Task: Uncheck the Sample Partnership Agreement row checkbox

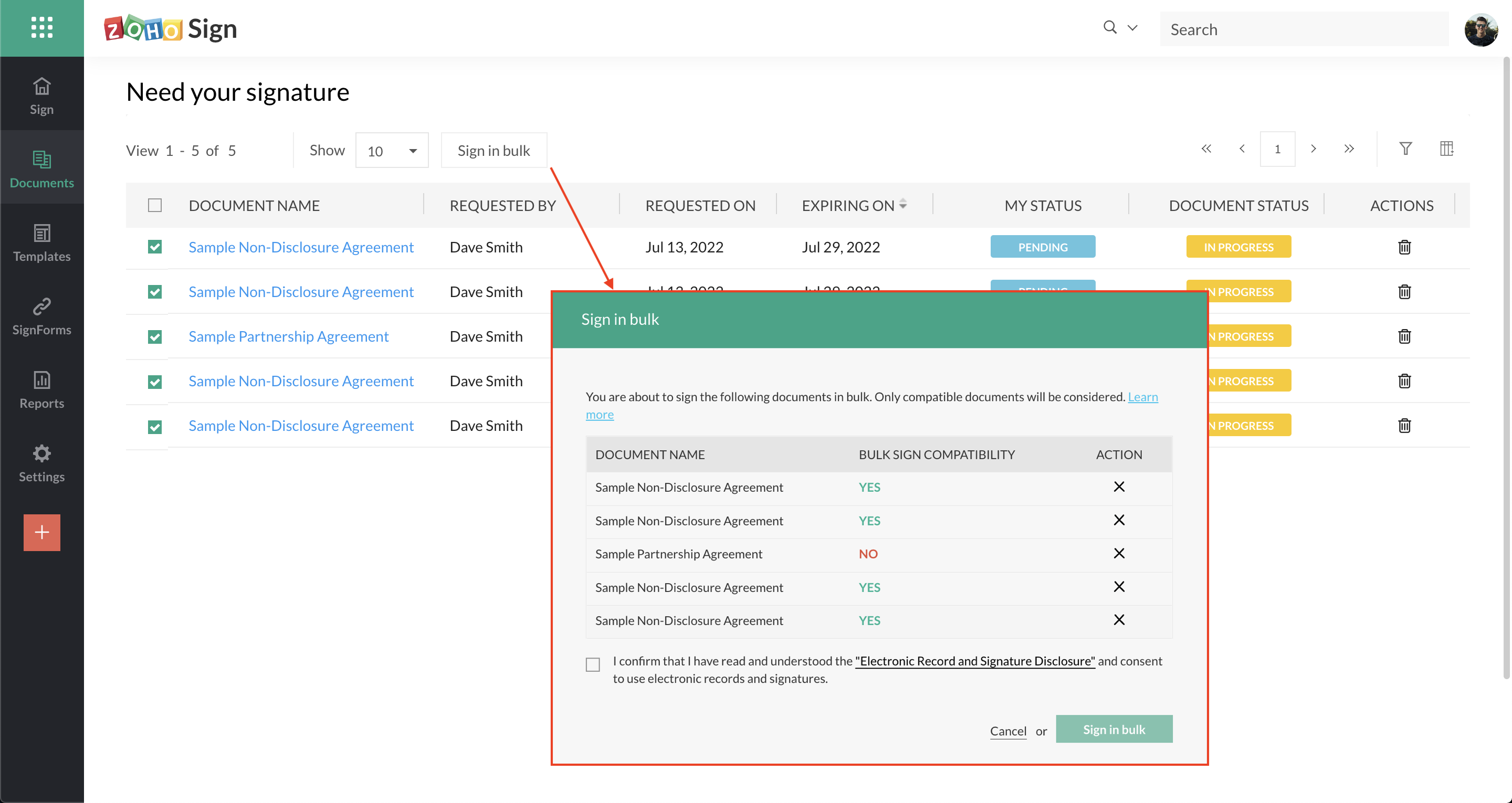Action: coord(154,337)
